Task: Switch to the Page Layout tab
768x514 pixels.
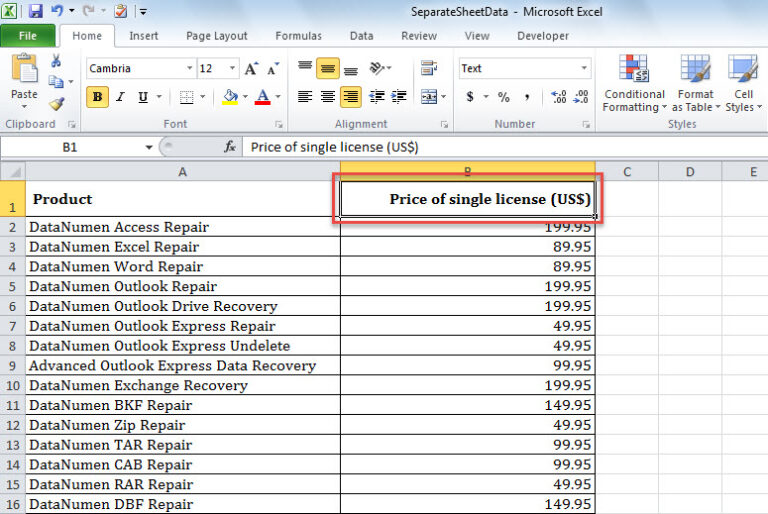Action: (216, 36)
